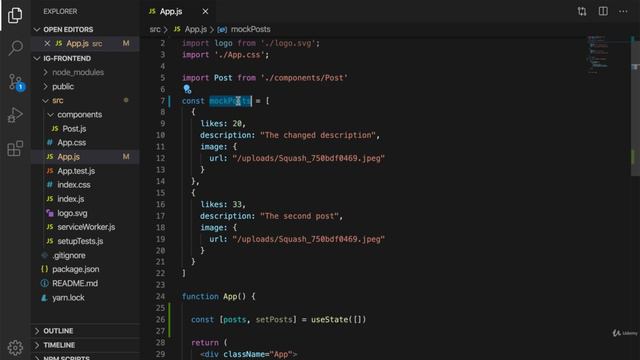640x360 pixels.
Task: Click the lightbulb code action icon
Action: (187, 89)
